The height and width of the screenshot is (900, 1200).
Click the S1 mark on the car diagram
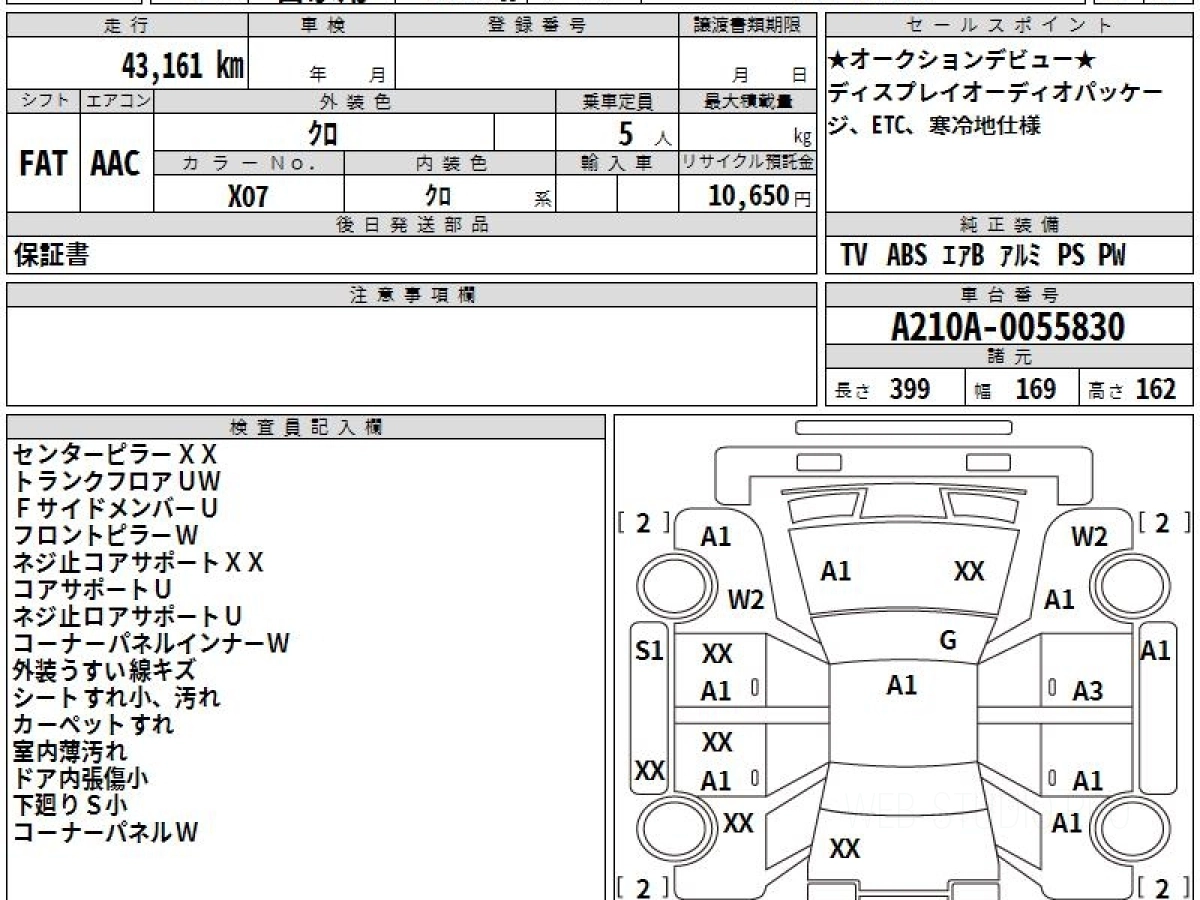[x=650, y=652]
